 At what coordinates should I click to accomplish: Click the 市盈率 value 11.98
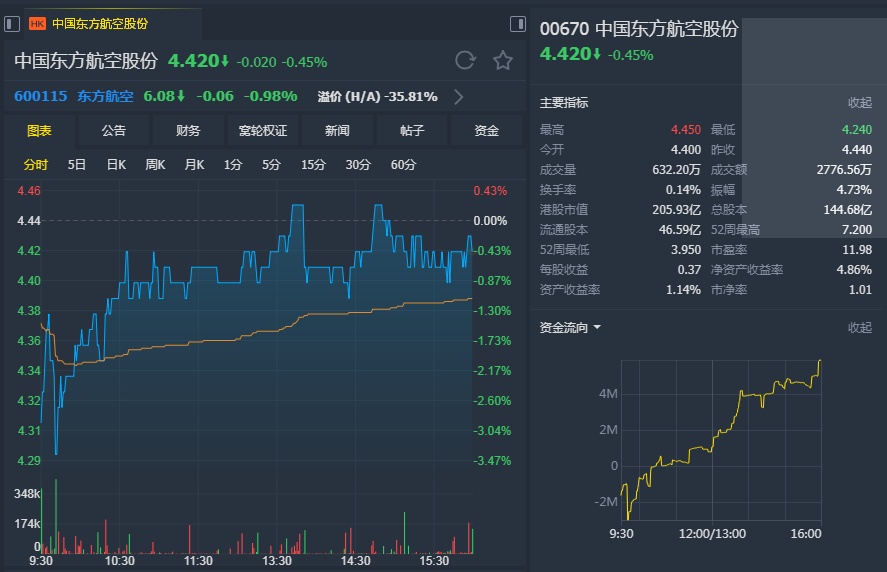pos(856,250)
